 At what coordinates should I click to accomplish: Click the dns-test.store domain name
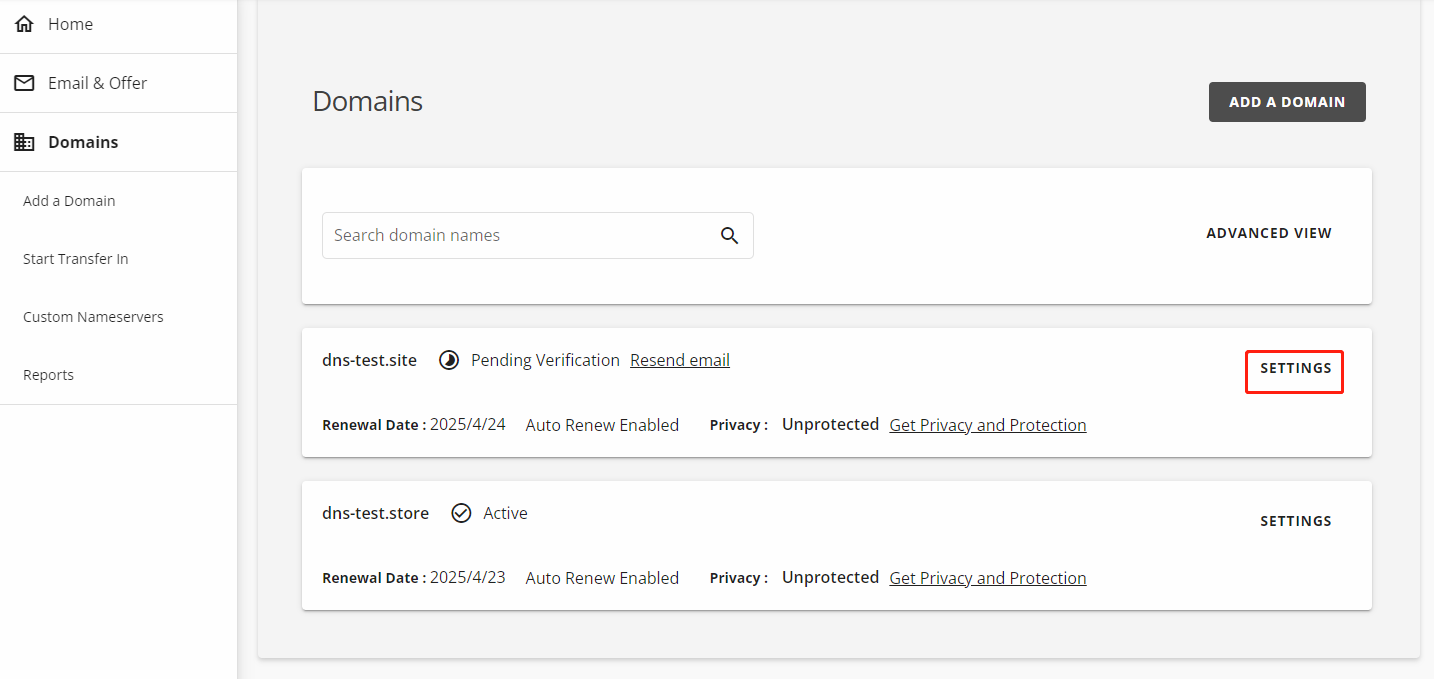(375, 513)
